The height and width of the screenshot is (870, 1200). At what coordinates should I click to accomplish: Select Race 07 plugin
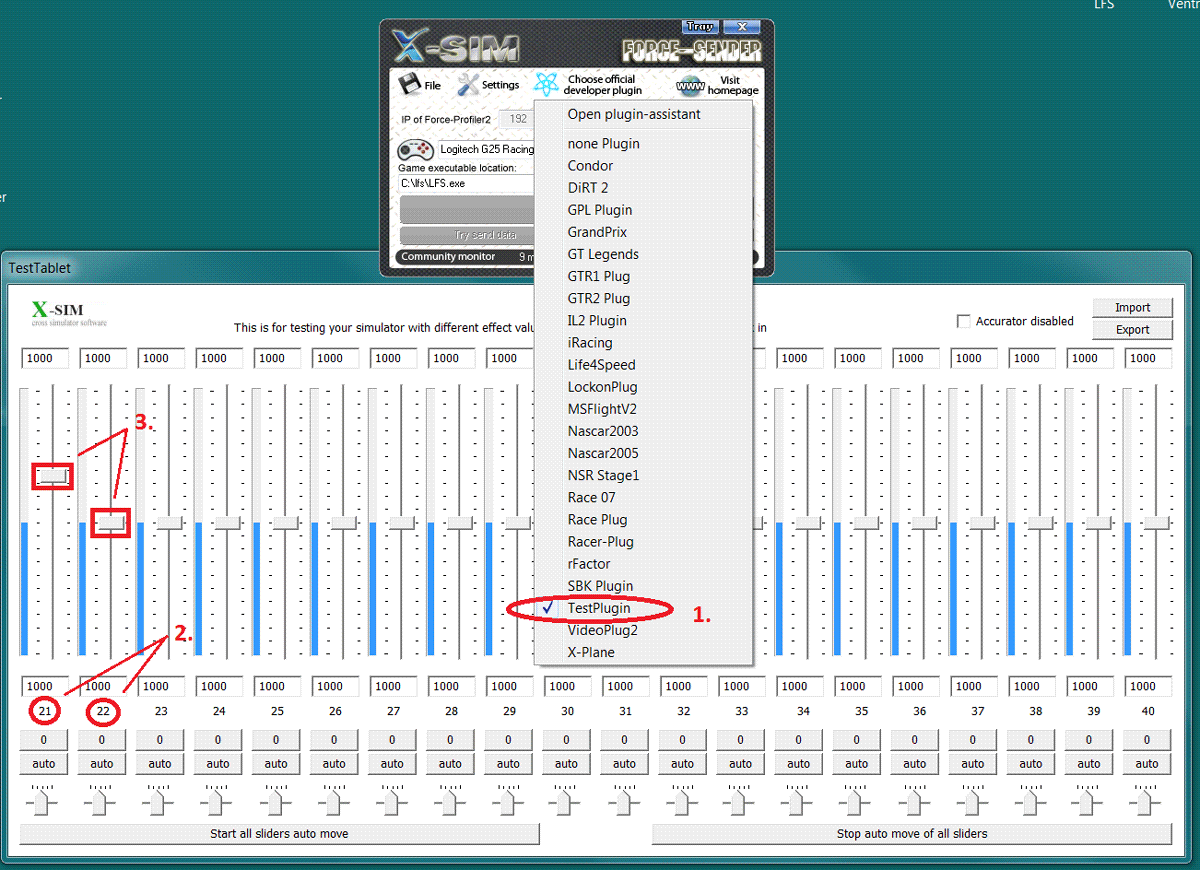592,497
